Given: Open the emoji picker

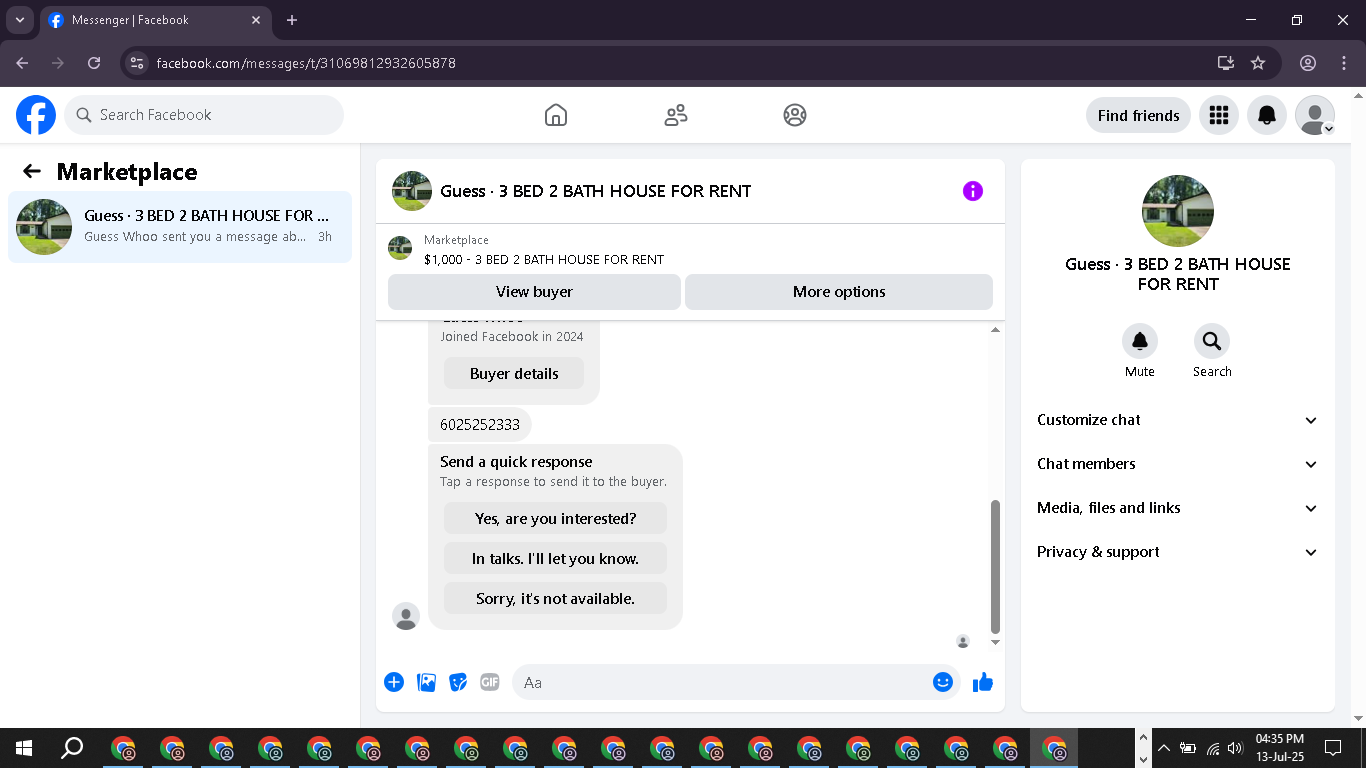Looking at the screenshot, I should click(x=942, y=682).
